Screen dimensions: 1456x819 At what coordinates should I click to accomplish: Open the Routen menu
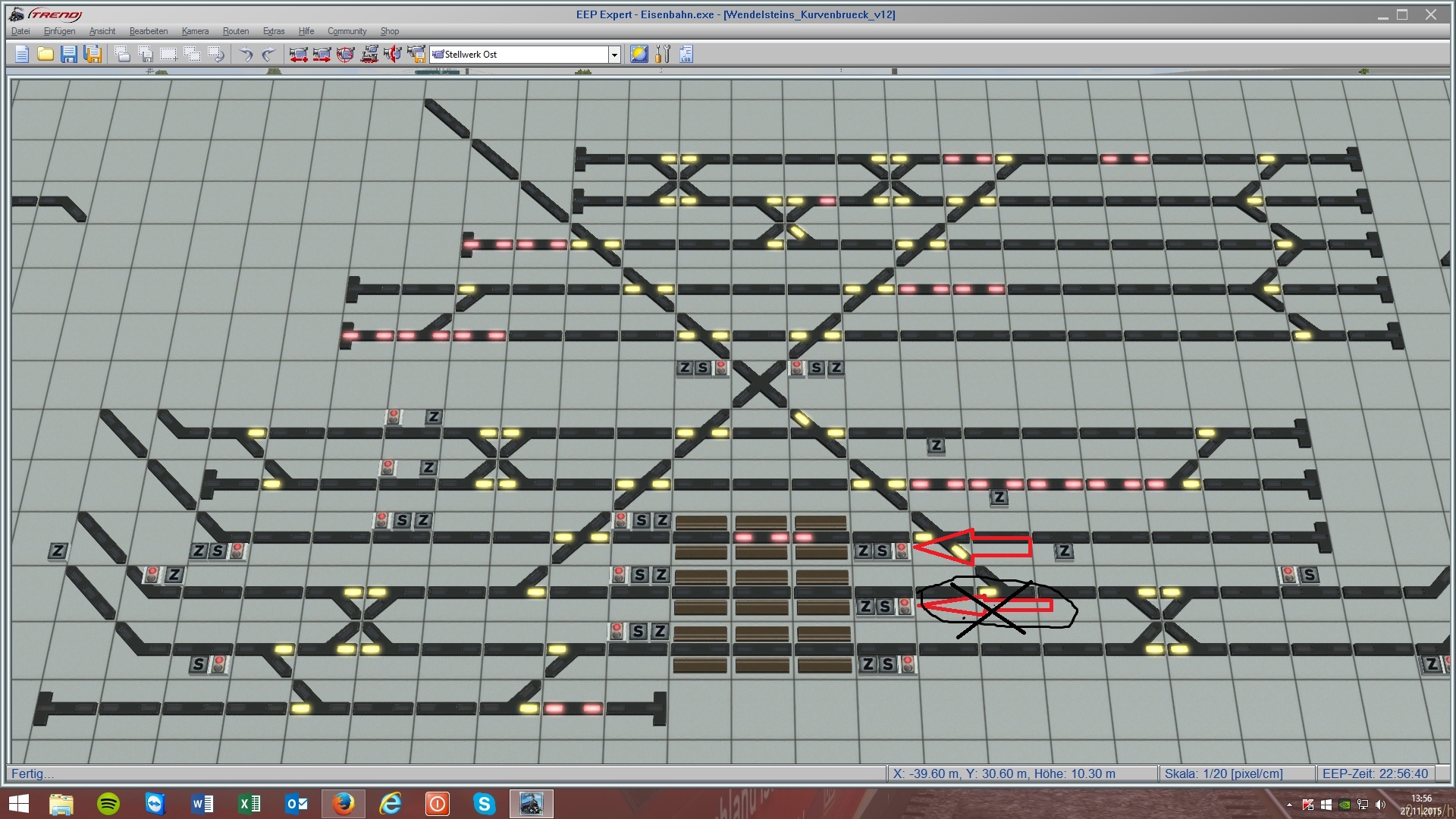click(x=236, y=31)
